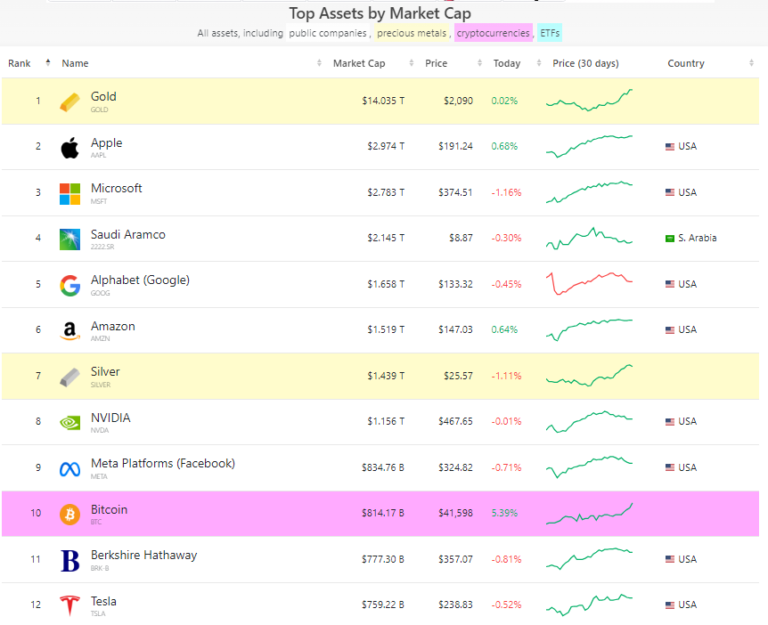
Task: Sort table by Market Cap column
Action: 358,63
